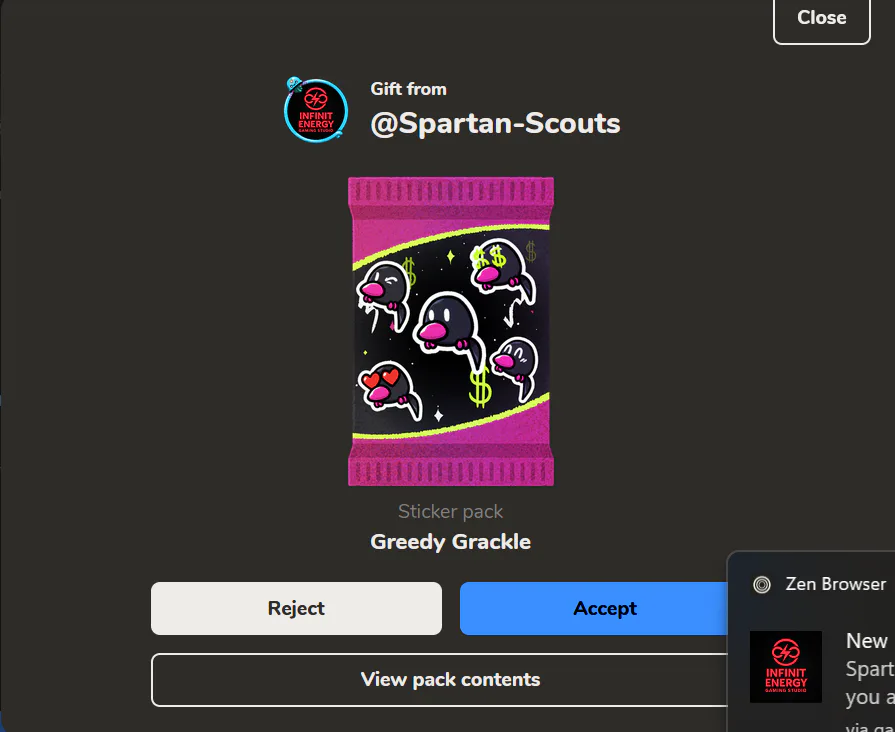Click the Zen Browser notification icon
This screenshot has height=732, width=895.
point(762,585)
